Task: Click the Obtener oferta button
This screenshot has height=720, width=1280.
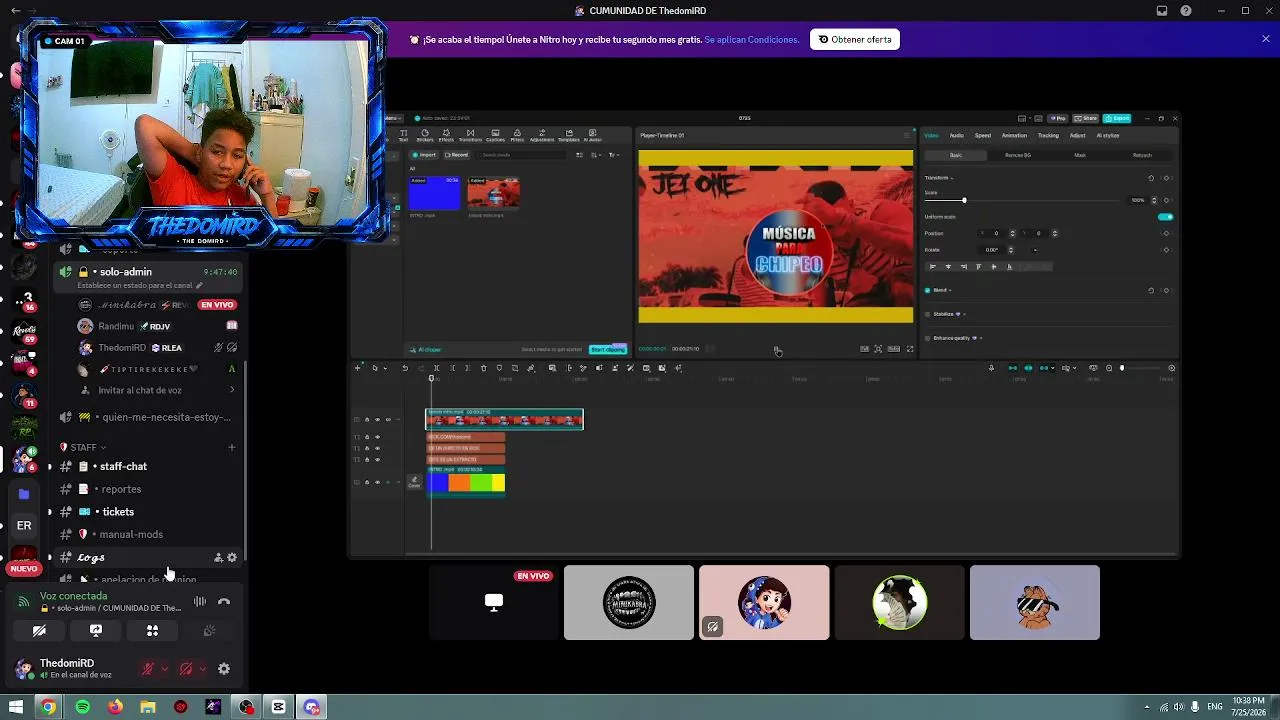Action: [x=855, y=39]
